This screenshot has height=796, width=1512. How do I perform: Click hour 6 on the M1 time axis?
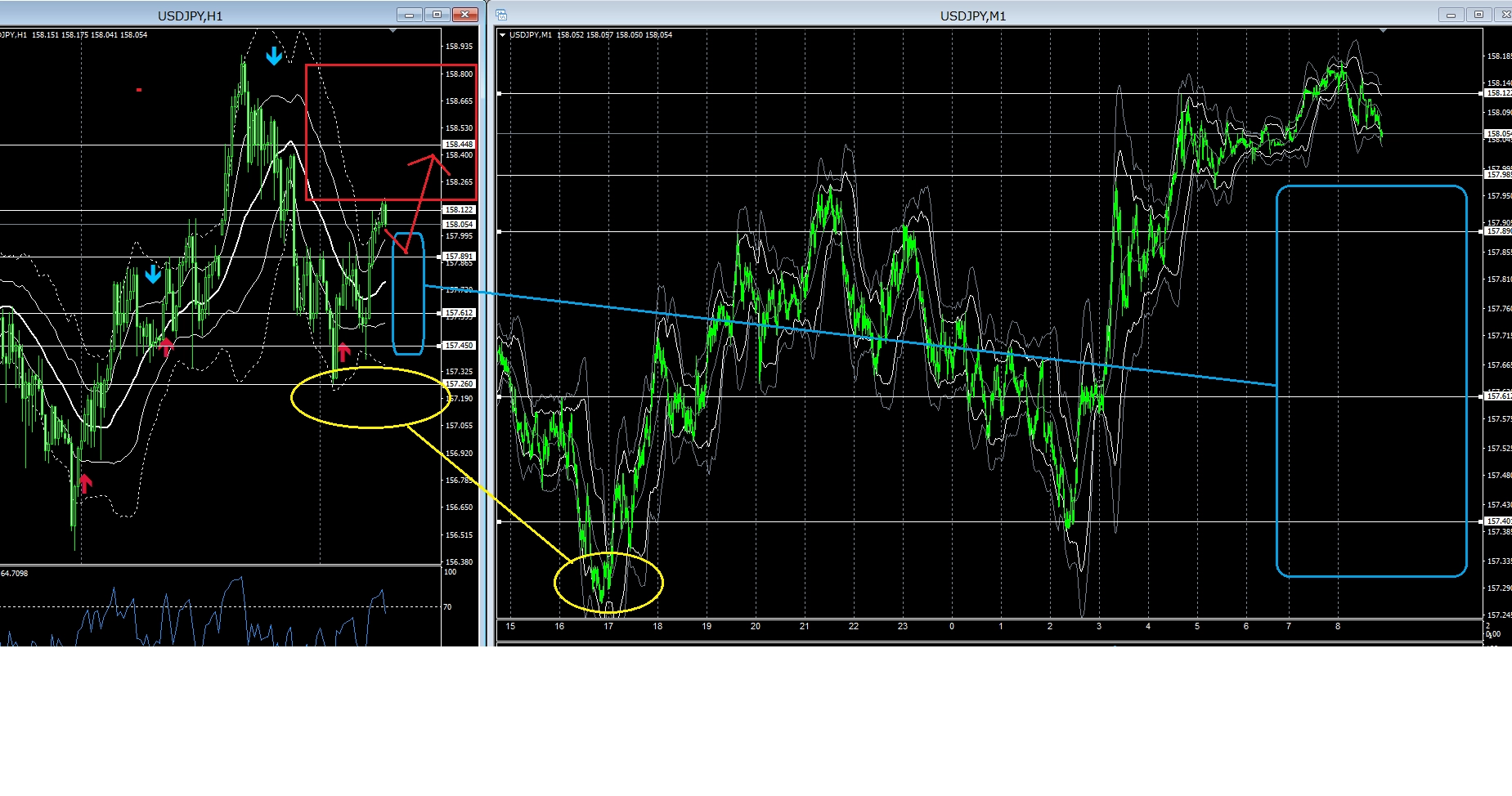[1246, 627]
